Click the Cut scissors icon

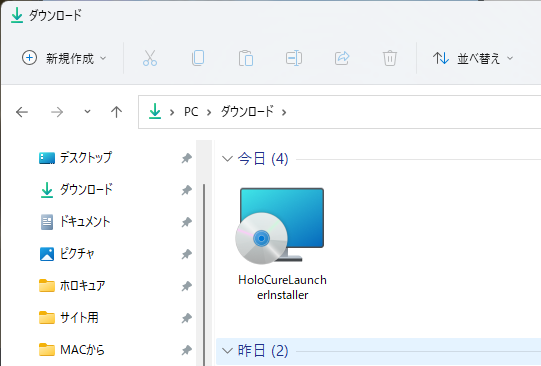[150, 58]
